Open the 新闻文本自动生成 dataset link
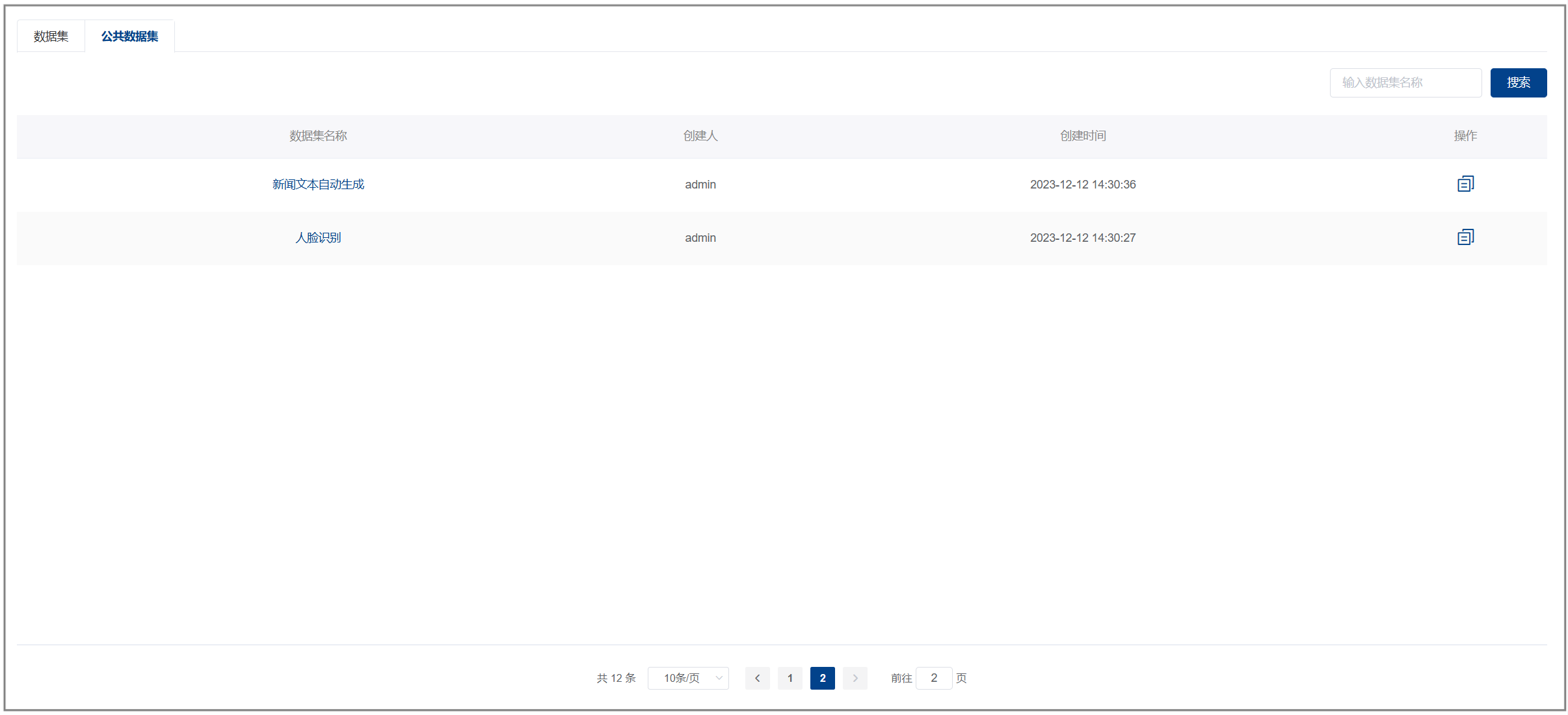Screen dimensions: 1568x715 point(318,185)
